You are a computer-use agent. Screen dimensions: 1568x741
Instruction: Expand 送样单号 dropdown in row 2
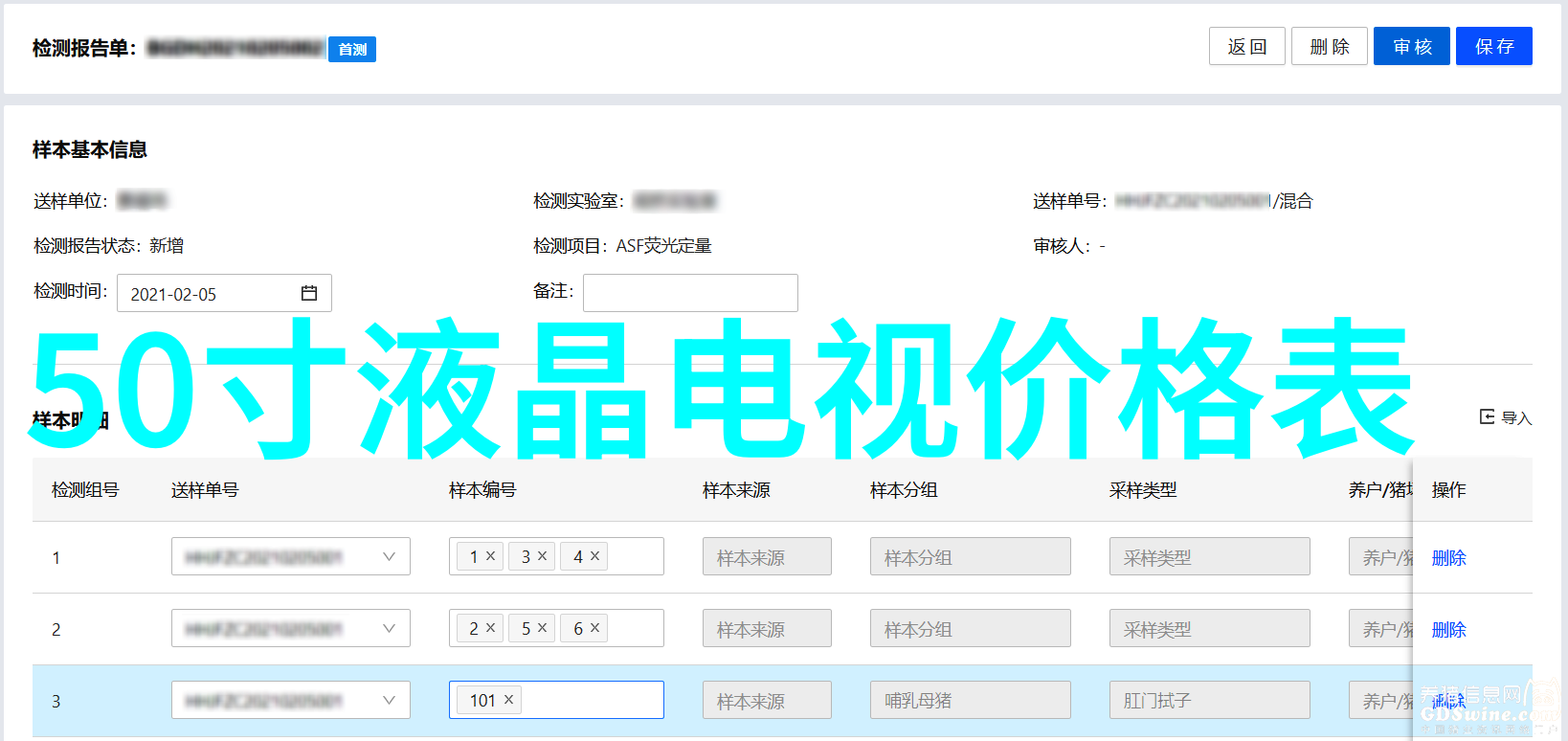tap(389, 628)
